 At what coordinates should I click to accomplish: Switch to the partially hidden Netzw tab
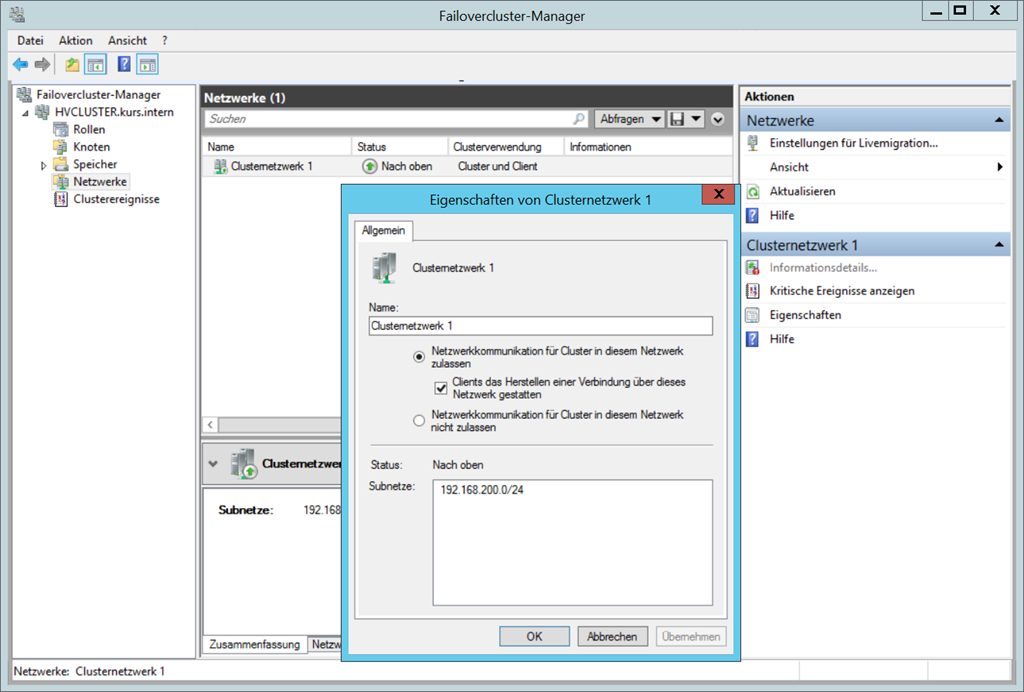tap(325, 644)
